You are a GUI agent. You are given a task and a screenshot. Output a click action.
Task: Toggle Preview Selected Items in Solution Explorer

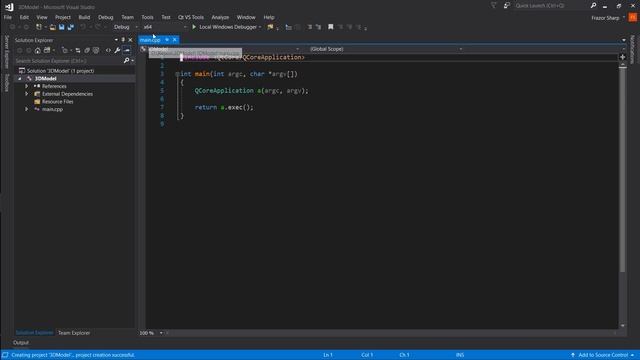(127, 50)
